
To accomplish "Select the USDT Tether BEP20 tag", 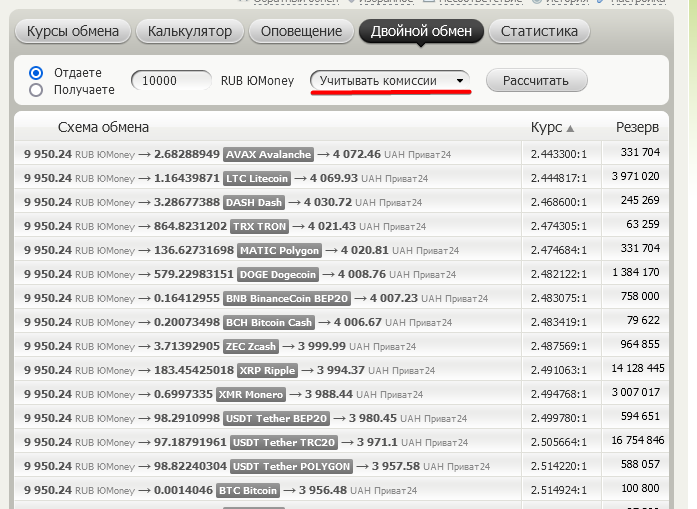I will pos(276,418).
